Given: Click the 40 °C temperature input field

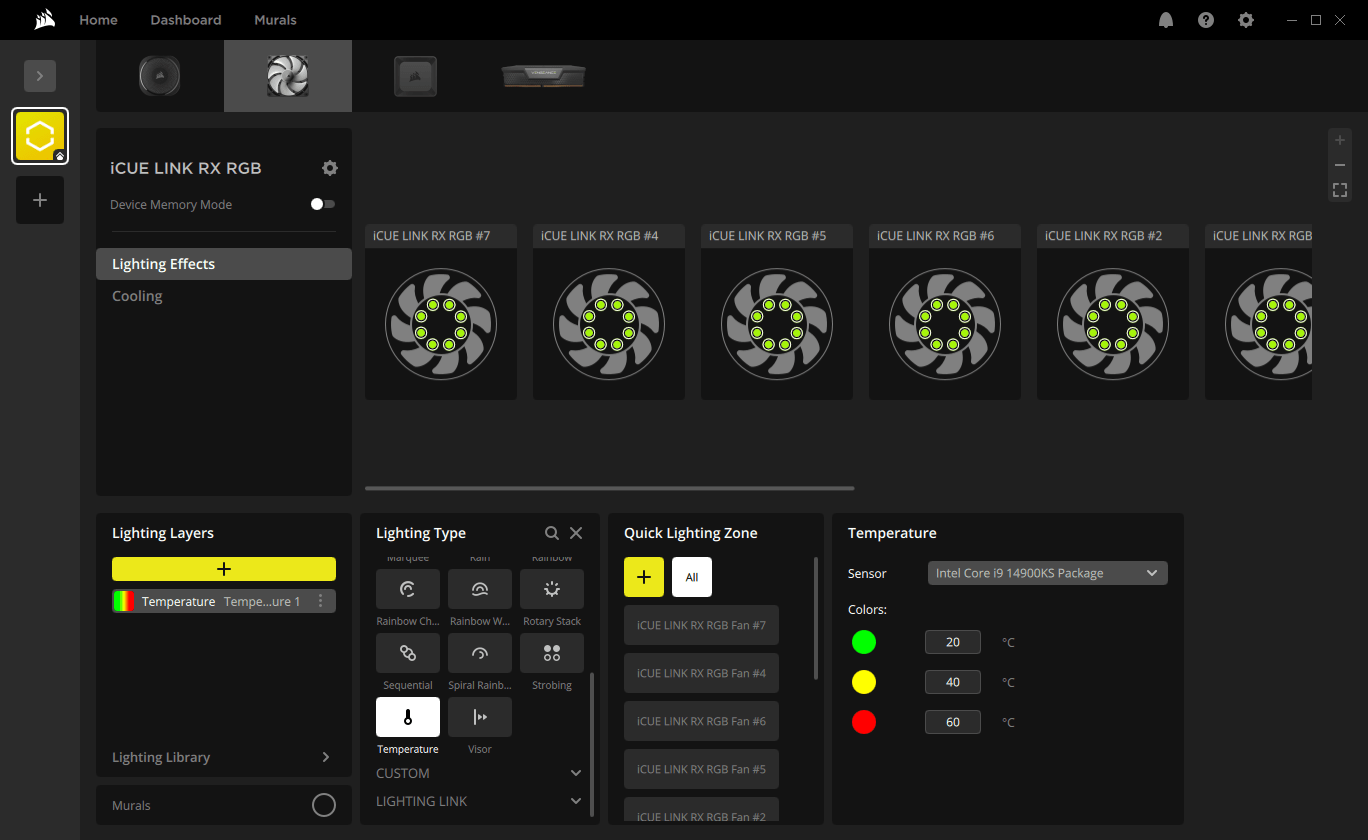Looking at the screenshot, I should (x=952, y=682).
